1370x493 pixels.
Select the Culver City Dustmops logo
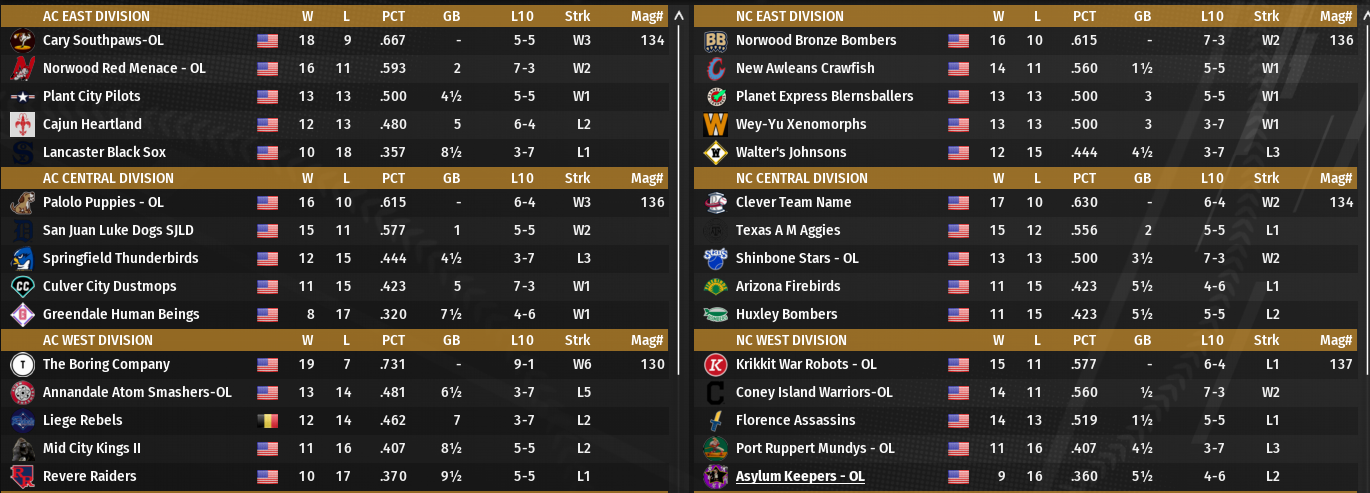pos(22,287)
